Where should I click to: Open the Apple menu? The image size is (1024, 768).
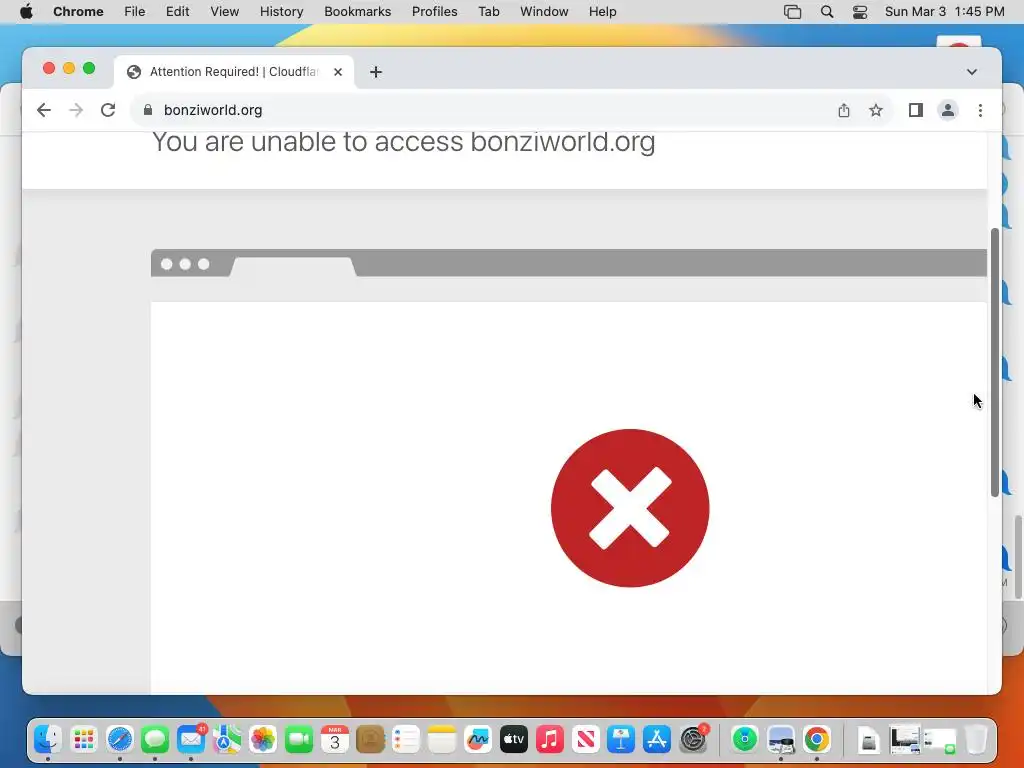(x=26, y=12)
